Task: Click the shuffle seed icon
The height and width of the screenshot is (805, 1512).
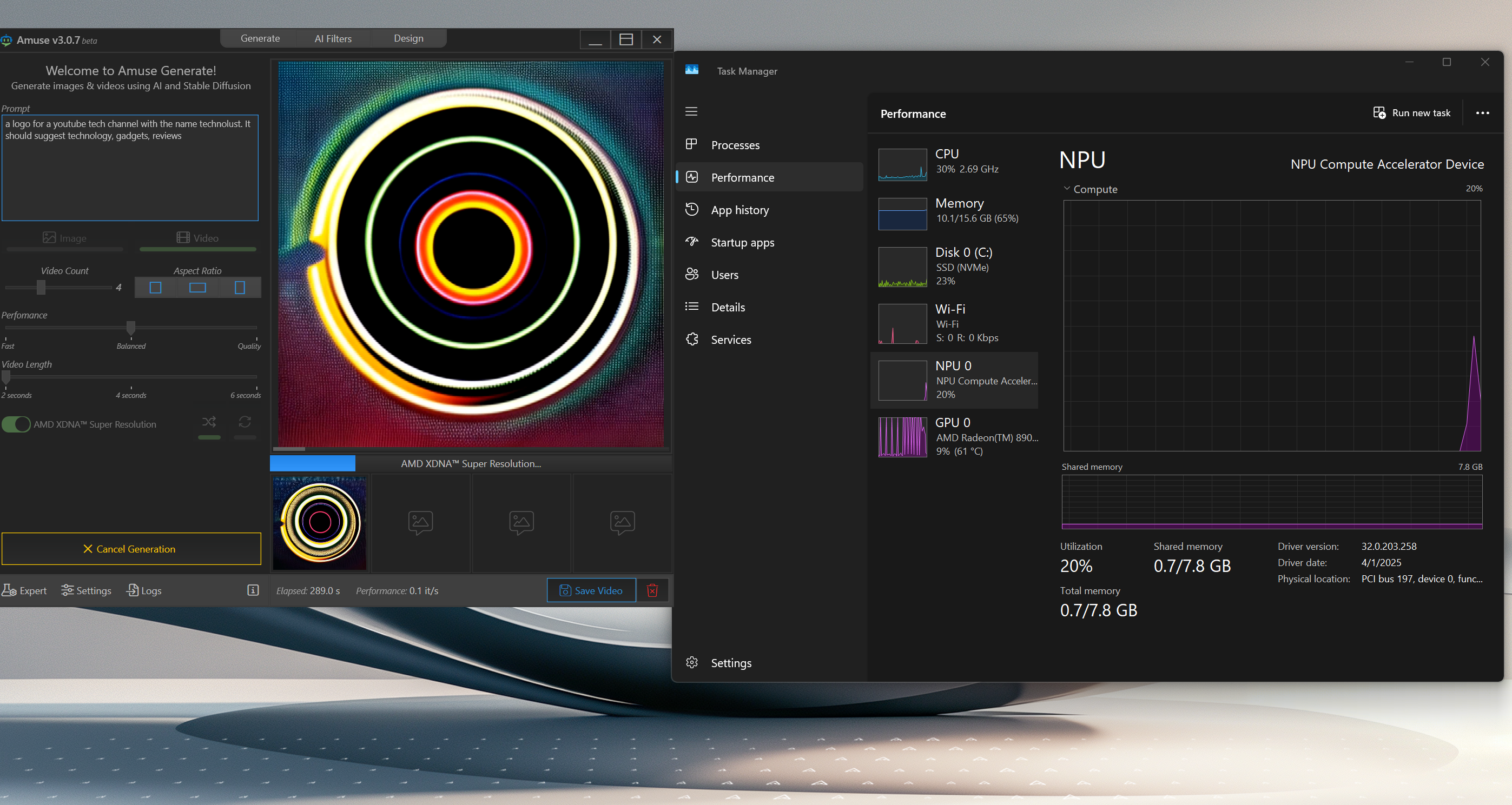Action: click(x=209, y=422)
